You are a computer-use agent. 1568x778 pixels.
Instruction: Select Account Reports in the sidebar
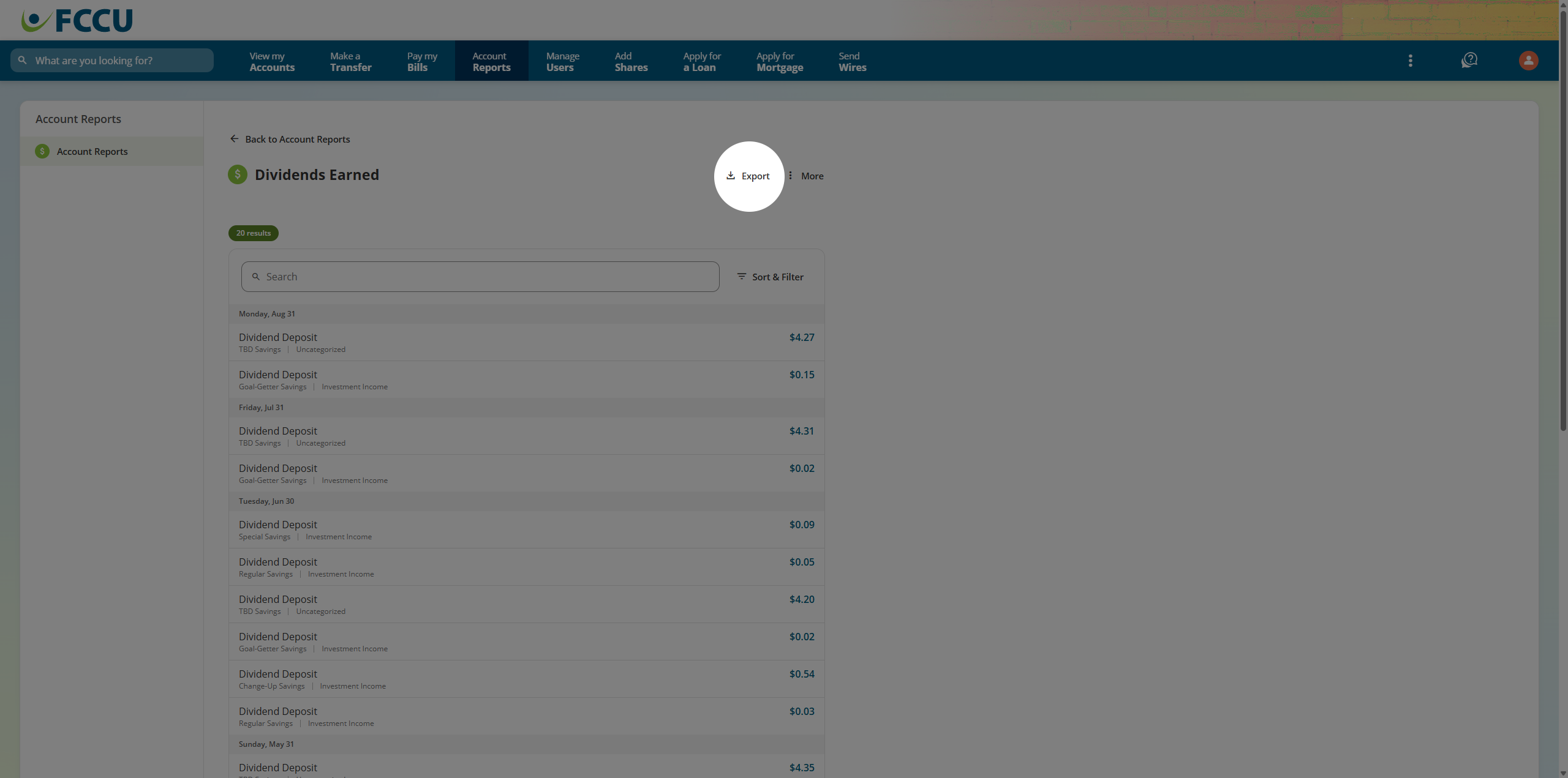111,151
